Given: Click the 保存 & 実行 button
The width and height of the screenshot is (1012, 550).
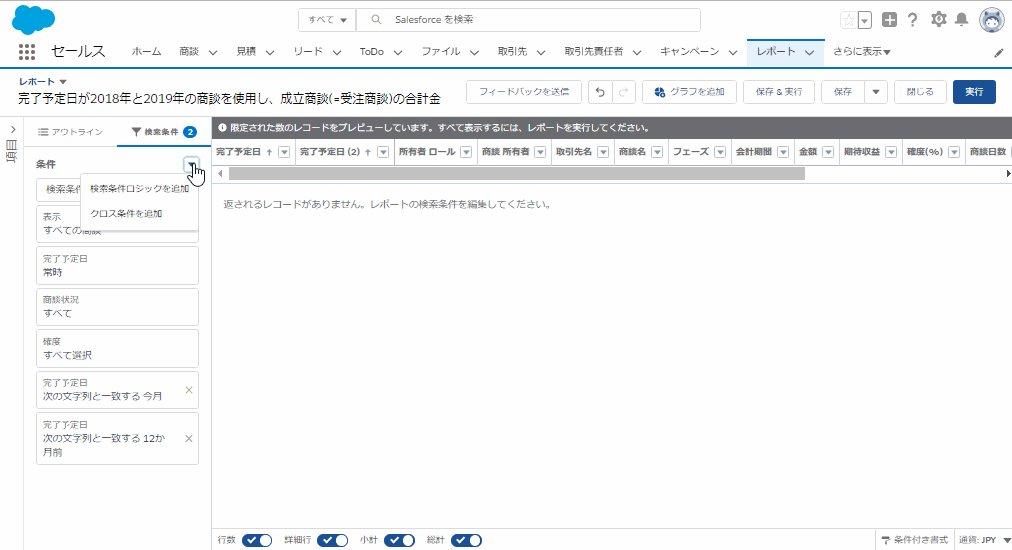Looking at the screenshot, I should (779, 92).
